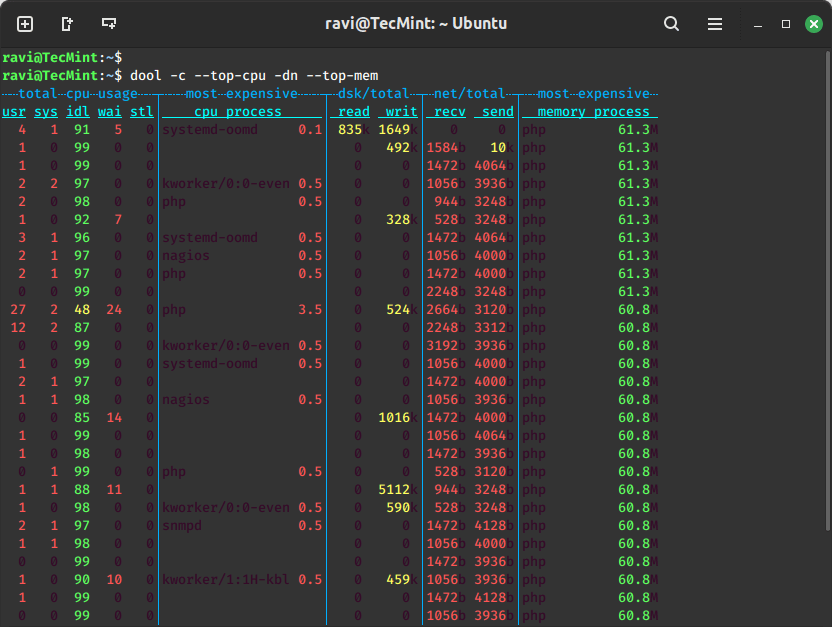The height and width of the screenshot is (627, 832).
Task: Click the recv value 2664
Action: (x=442, y=309)
